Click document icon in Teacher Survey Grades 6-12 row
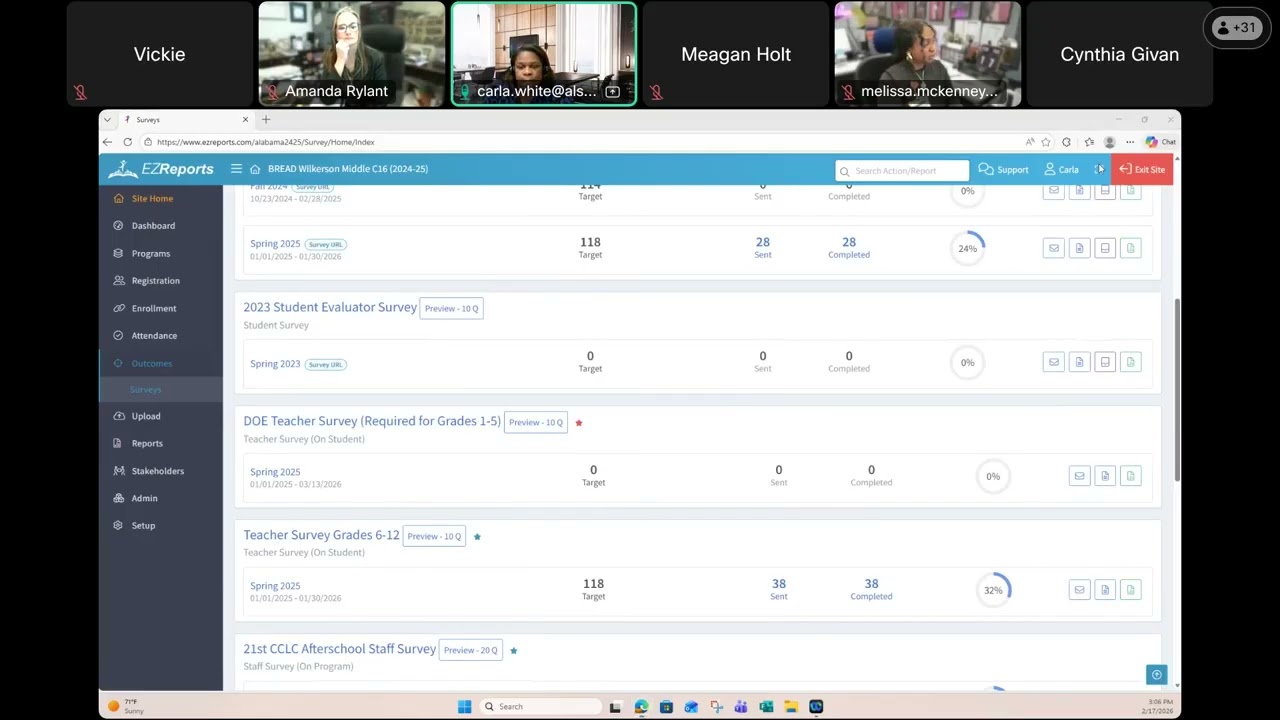Viewport: 1280px width, 720px height. 1105,590
